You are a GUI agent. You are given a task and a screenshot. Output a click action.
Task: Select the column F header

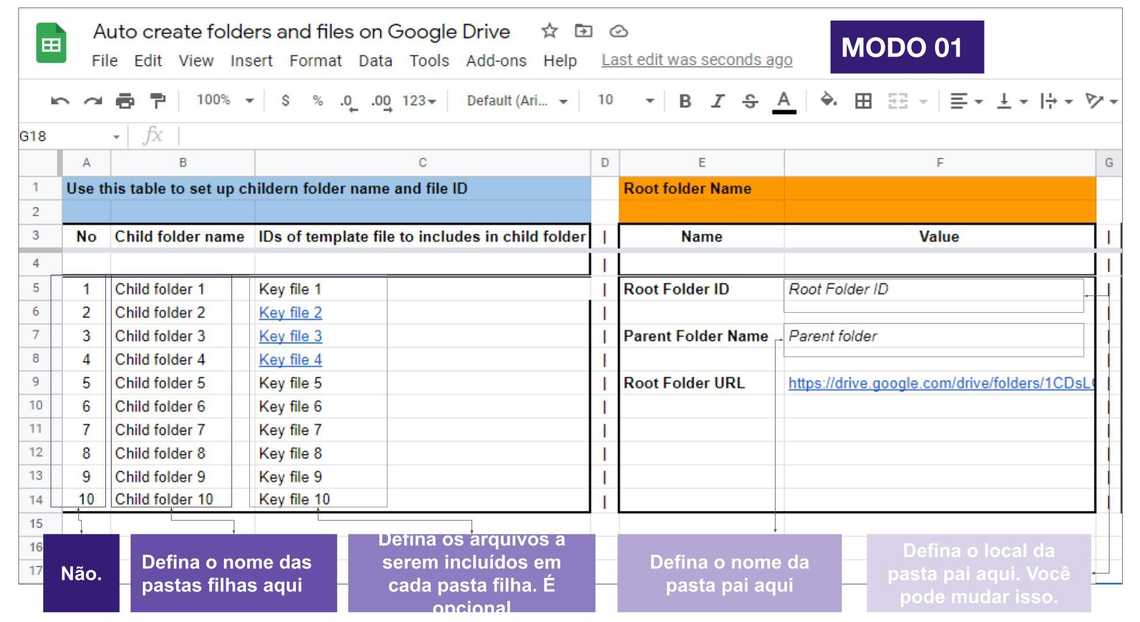point(940,163)
